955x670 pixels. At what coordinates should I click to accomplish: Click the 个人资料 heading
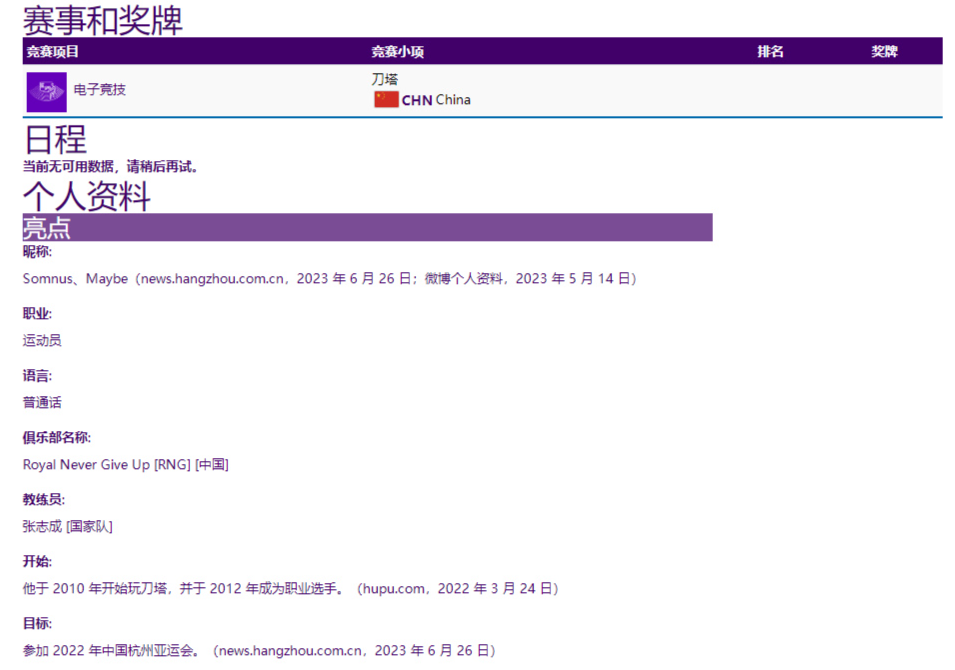coord(87,196)
